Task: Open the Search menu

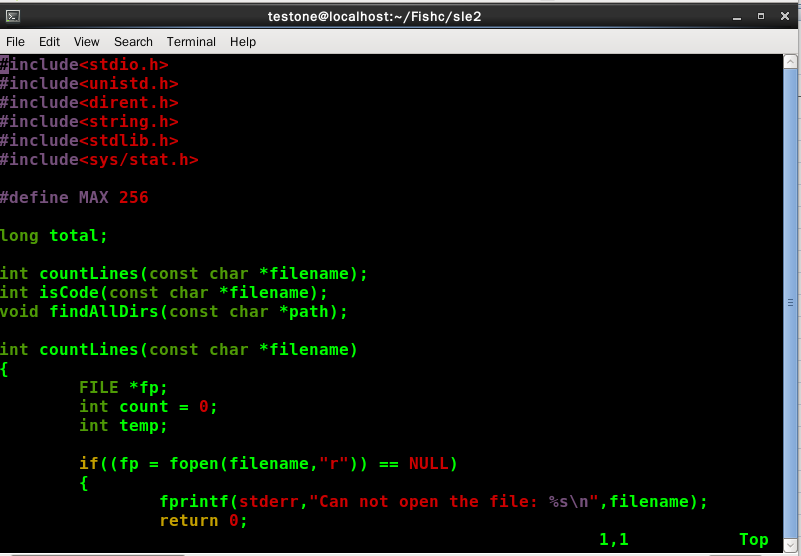Action: pos(133,42)
